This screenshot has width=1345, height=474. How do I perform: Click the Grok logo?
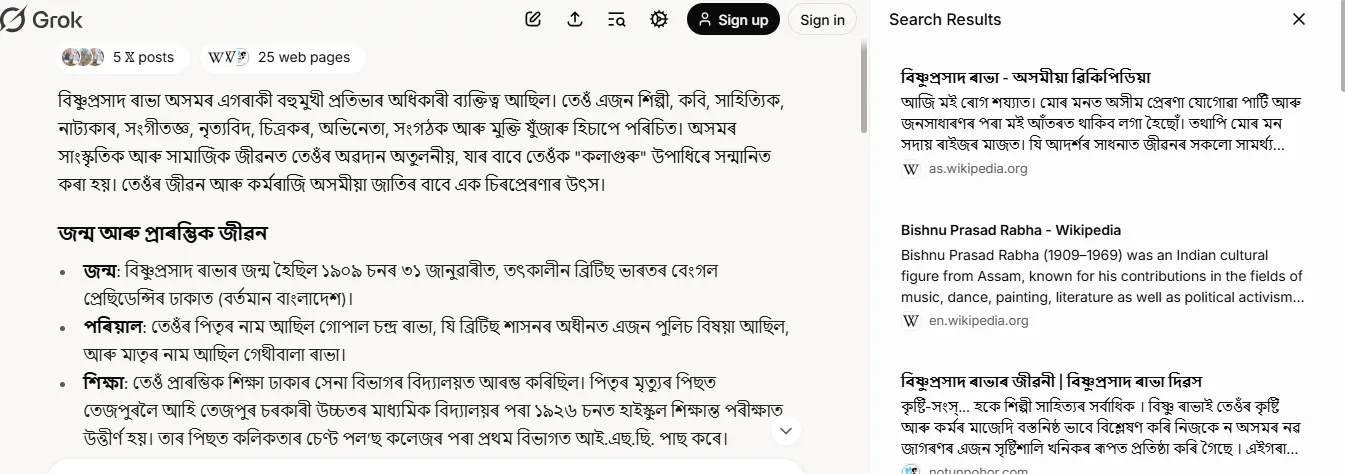(x=42, y=19)
